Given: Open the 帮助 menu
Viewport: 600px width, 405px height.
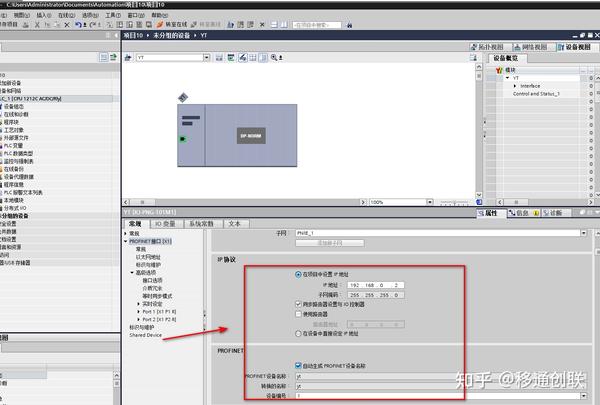Looking at the screenshot, I should pyautogui.click(x=160, y=15).
